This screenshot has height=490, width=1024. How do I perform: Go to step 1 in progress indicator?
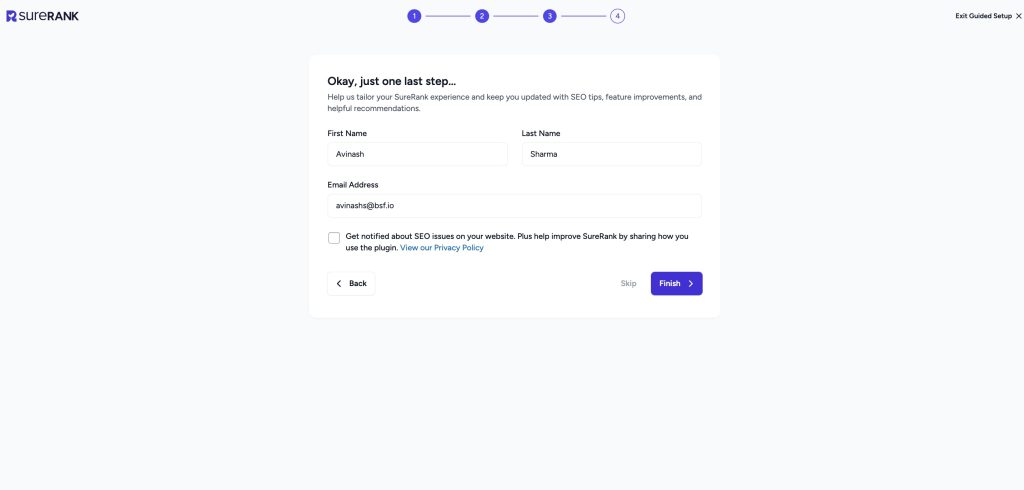pos(414,16)
